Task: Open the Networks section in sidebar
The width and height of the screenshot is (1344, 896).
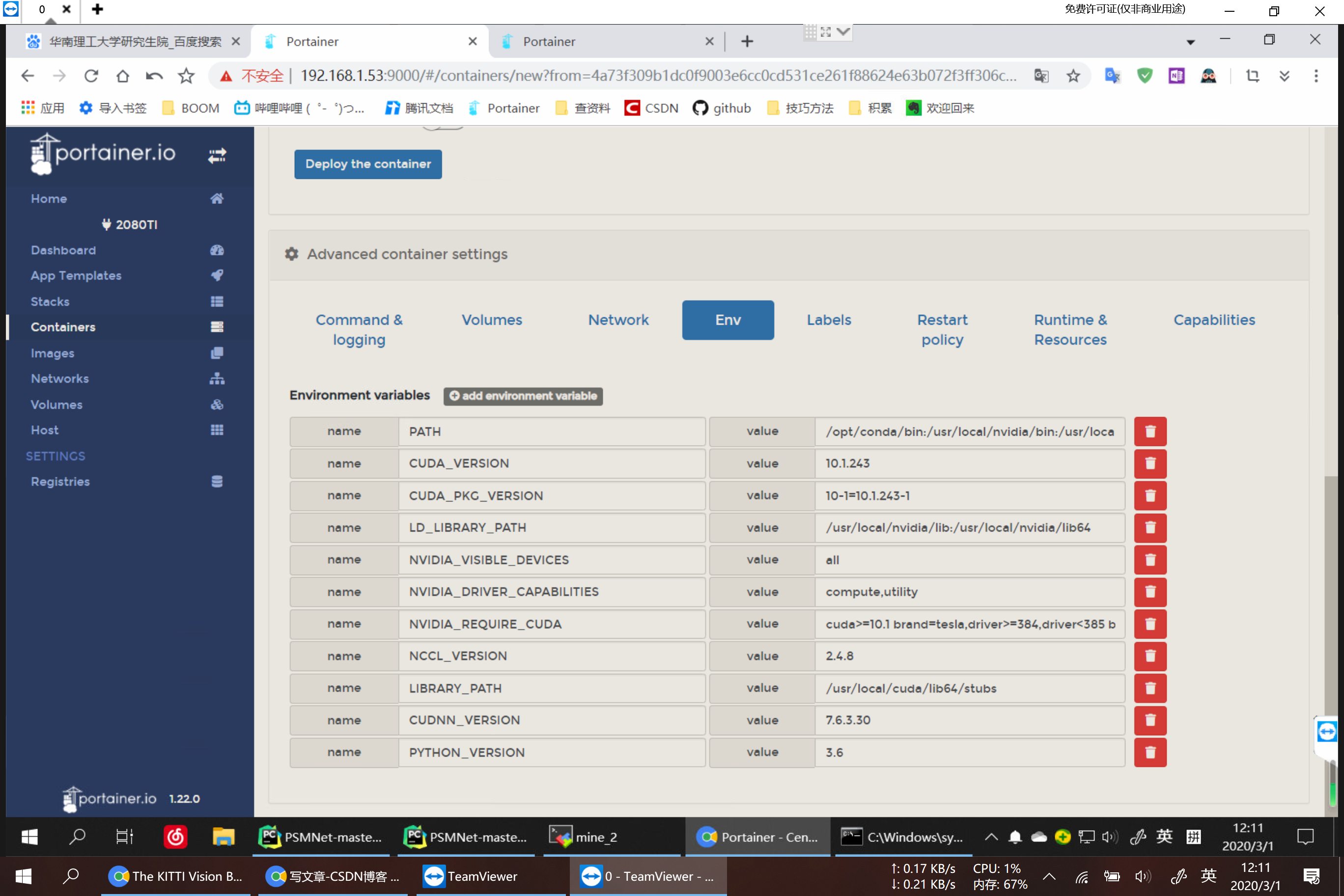Action: tap(59, 378)
